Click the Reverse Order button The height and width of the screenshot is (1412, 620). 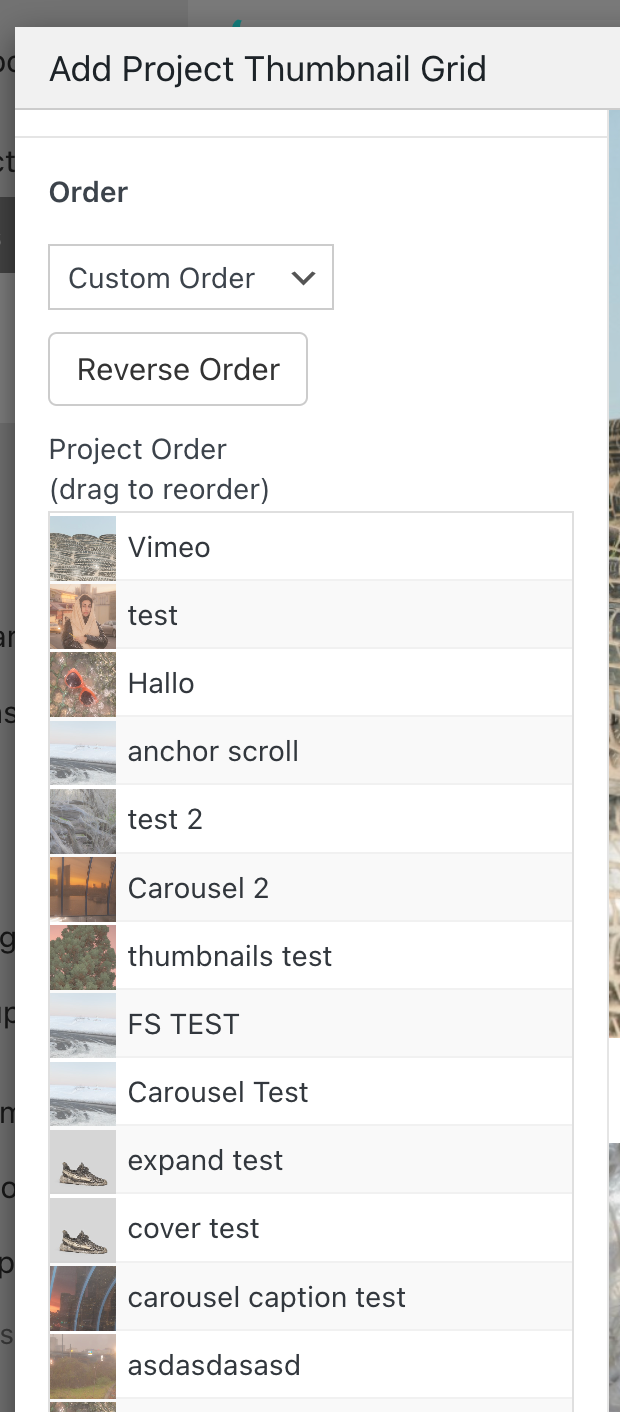pyautogui.click(x=177, y=369)
